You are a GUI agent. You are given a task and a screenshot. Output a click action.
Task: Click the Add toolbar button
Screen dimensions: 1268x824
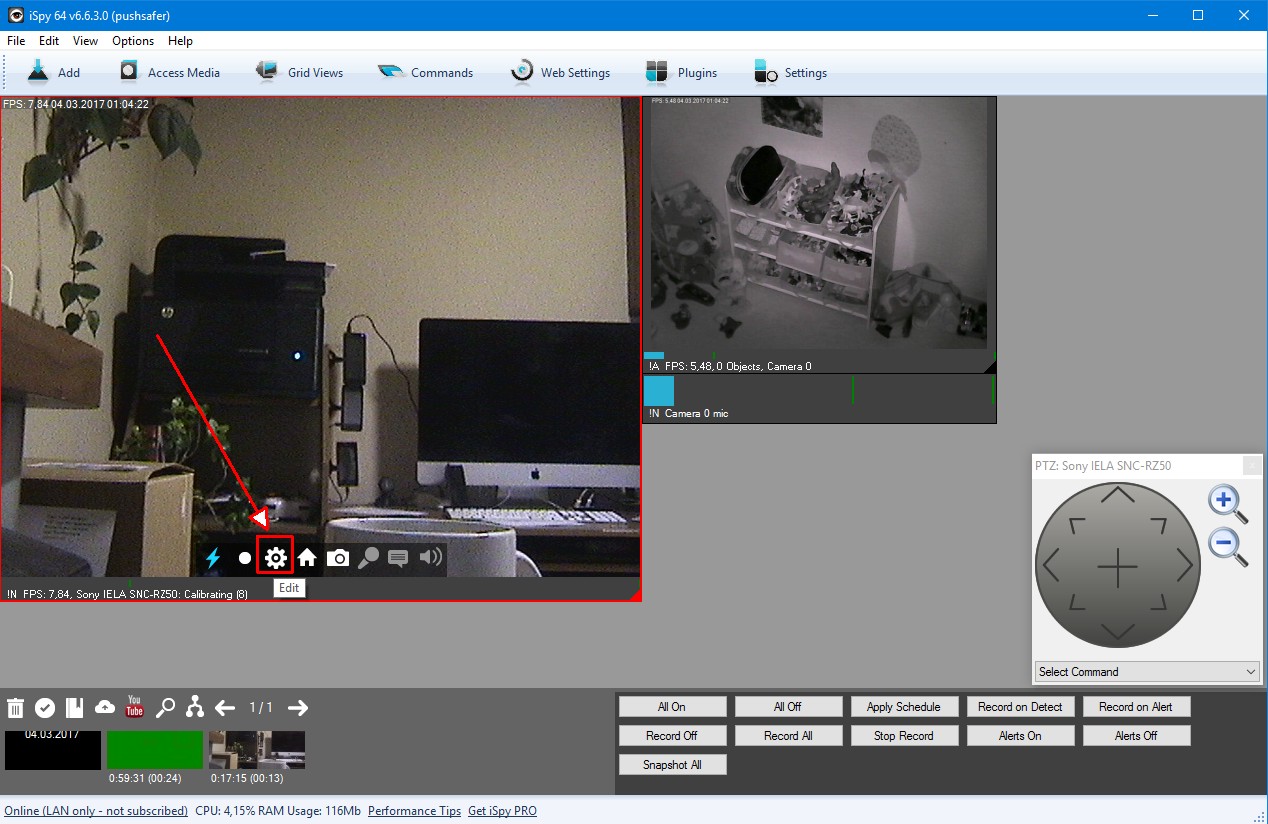[54, 72]
